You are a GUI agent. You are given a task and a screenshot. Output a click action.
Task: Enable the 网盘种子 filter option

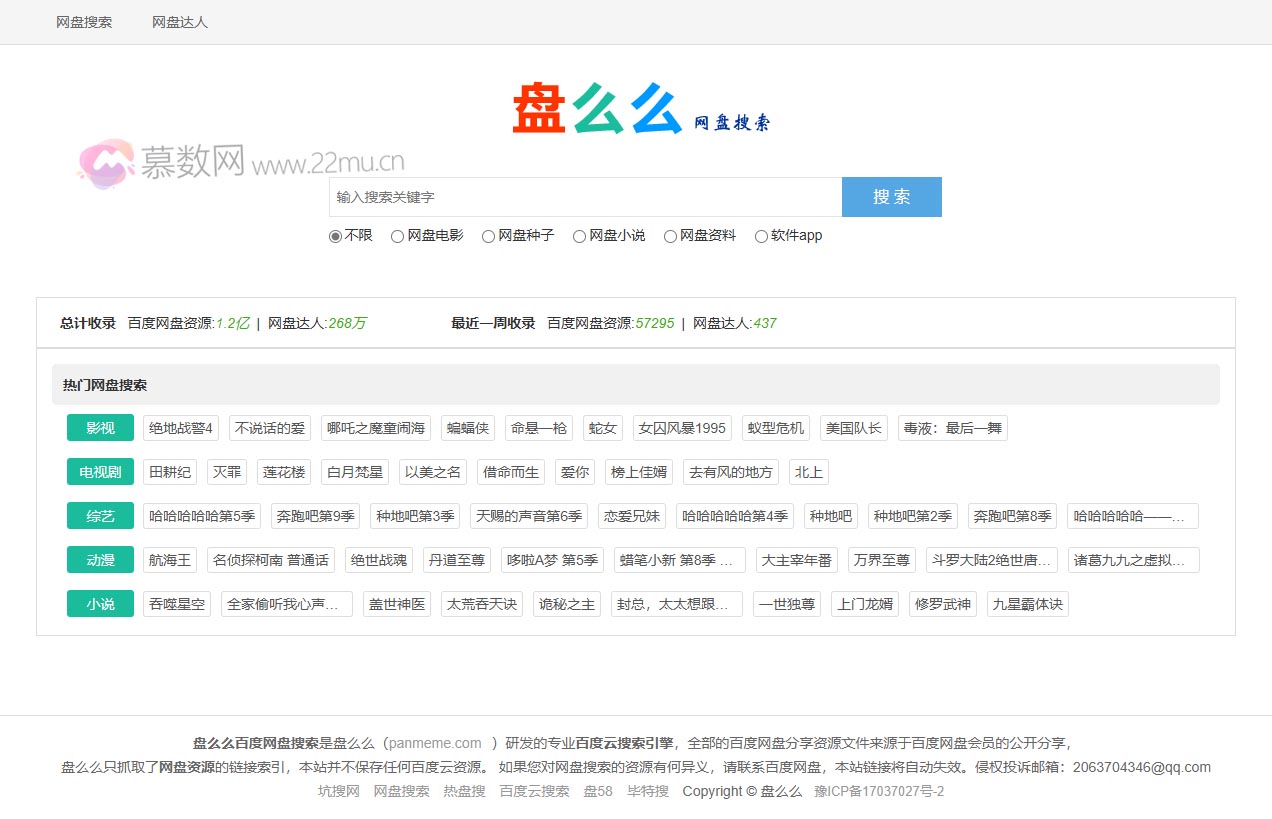point(488,235)
